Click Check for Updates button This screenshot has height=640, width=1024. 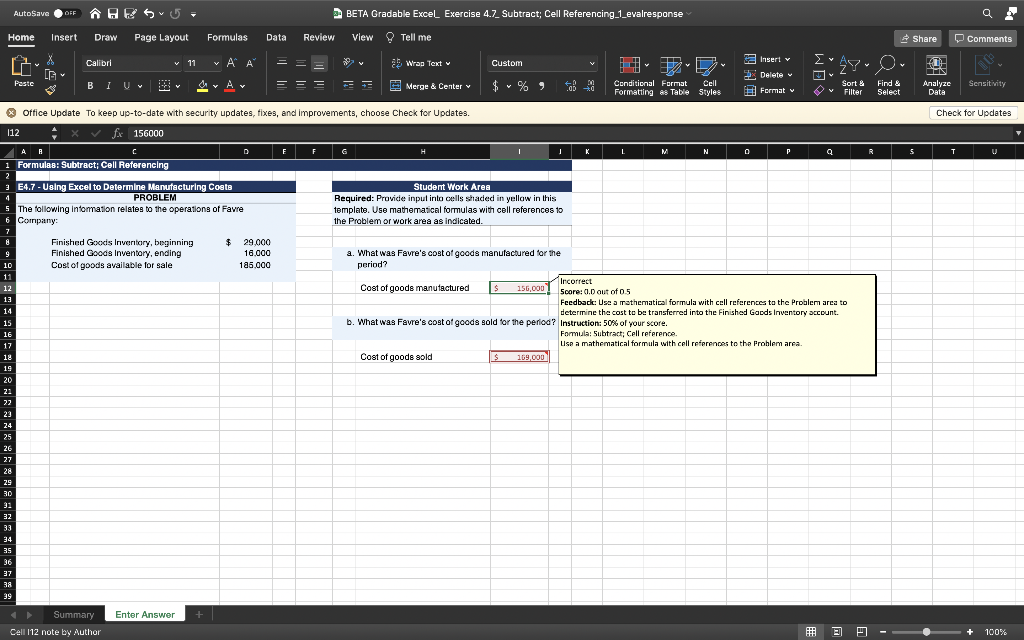[x=973, y=113]
